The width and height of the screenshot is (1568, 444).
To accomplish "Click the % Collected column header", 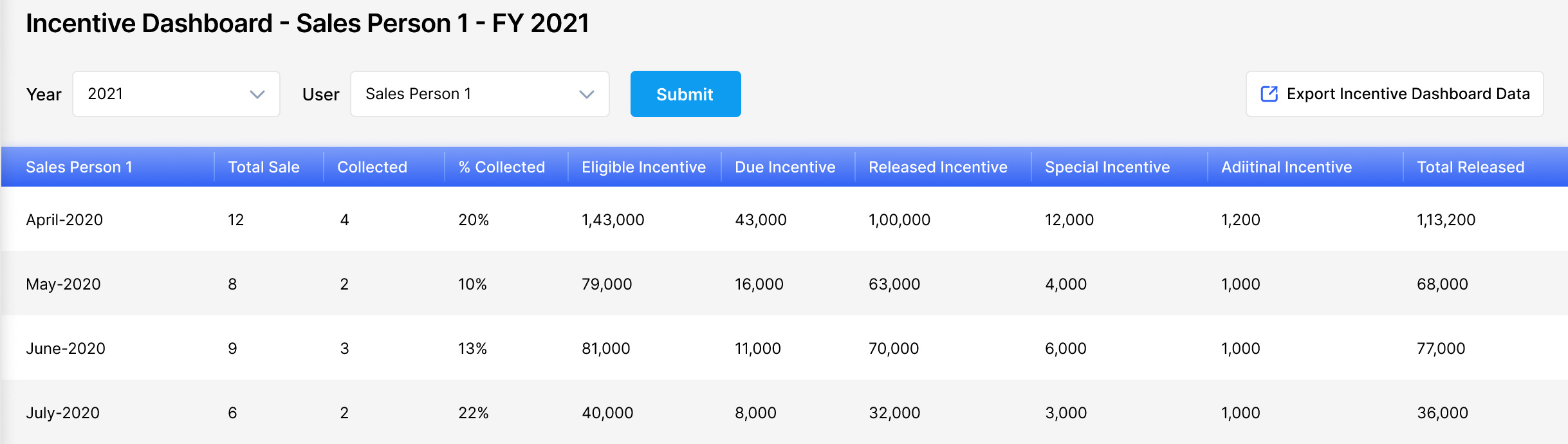I will pos(502,167).
